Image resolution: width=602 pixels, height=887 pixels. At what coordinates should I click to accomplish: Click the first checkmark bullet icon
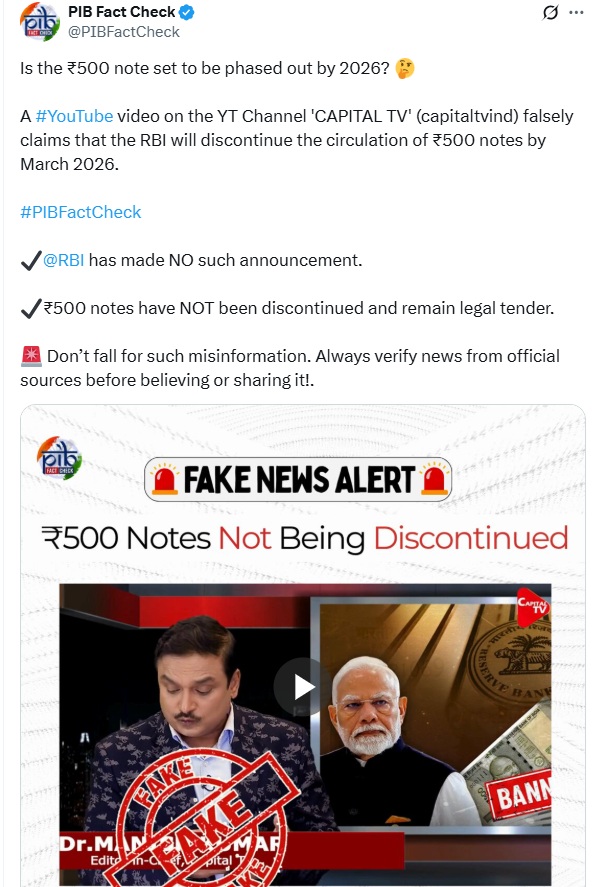pos(31,261)
